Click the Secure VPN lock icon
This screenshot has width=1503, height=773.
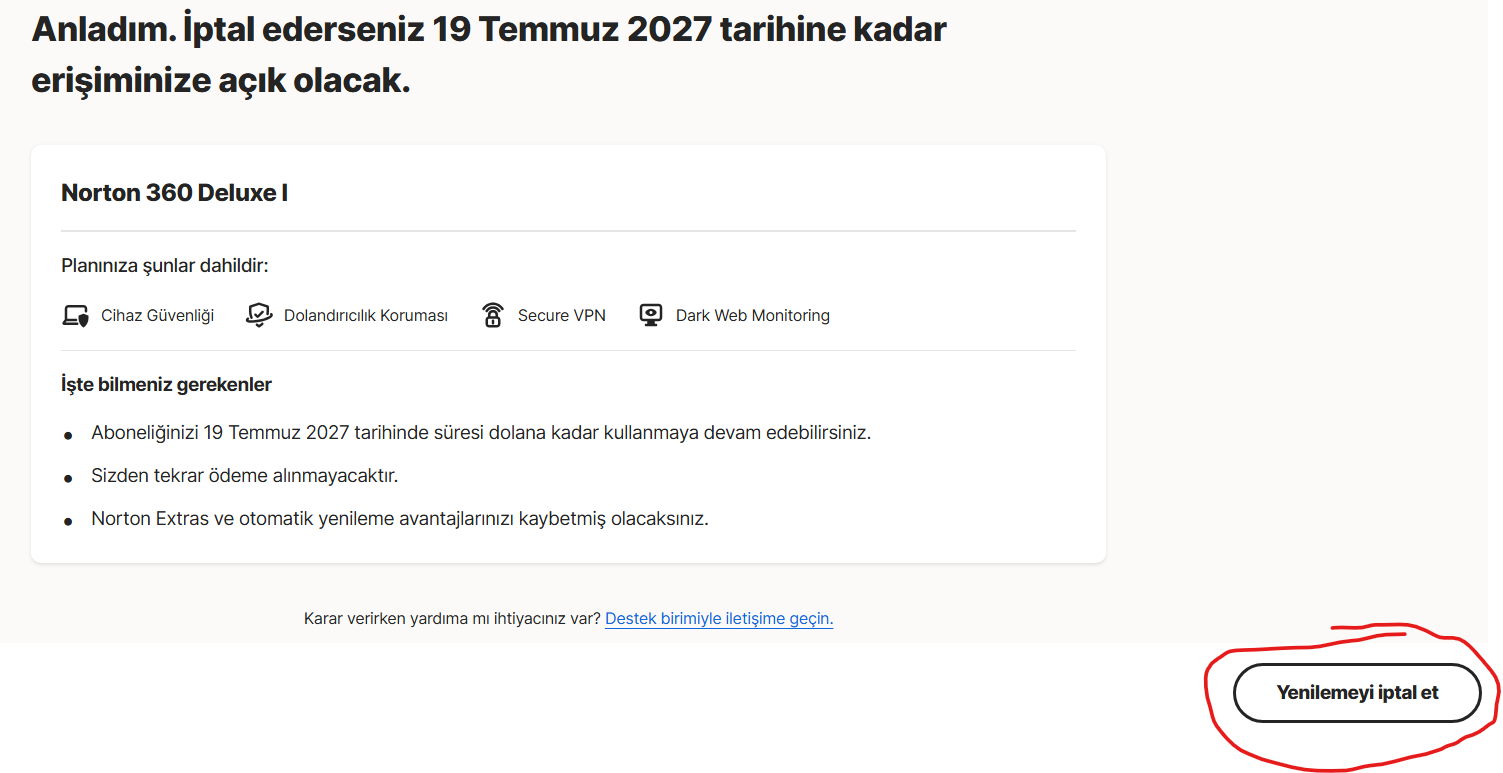pyautogui.click(x=492, y=316)
